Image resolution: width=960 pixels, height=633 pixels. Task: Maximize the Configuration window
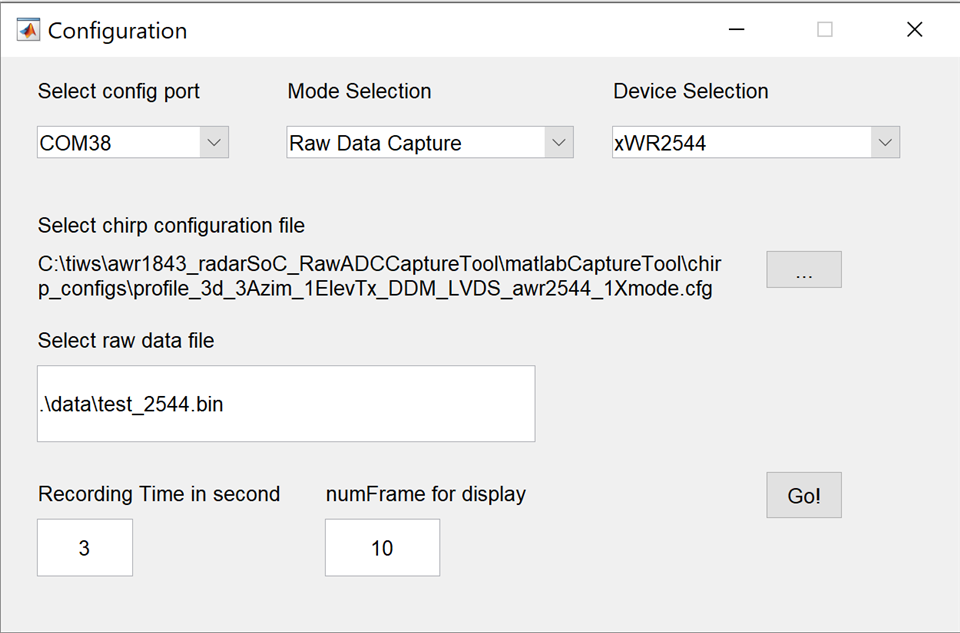coord(825,29)
